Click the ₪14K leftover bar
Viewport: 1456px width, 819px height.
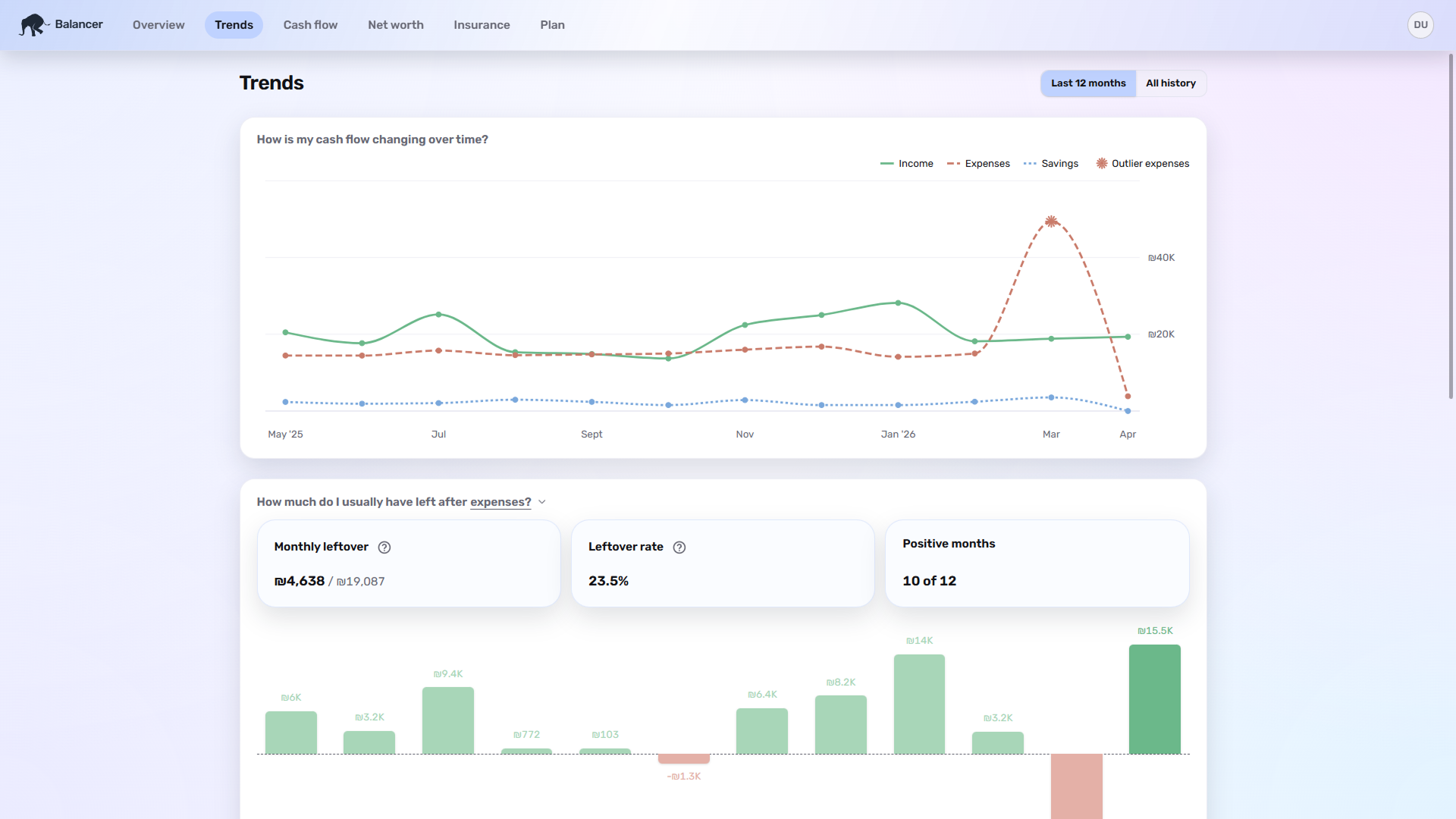tap(919, 704)
